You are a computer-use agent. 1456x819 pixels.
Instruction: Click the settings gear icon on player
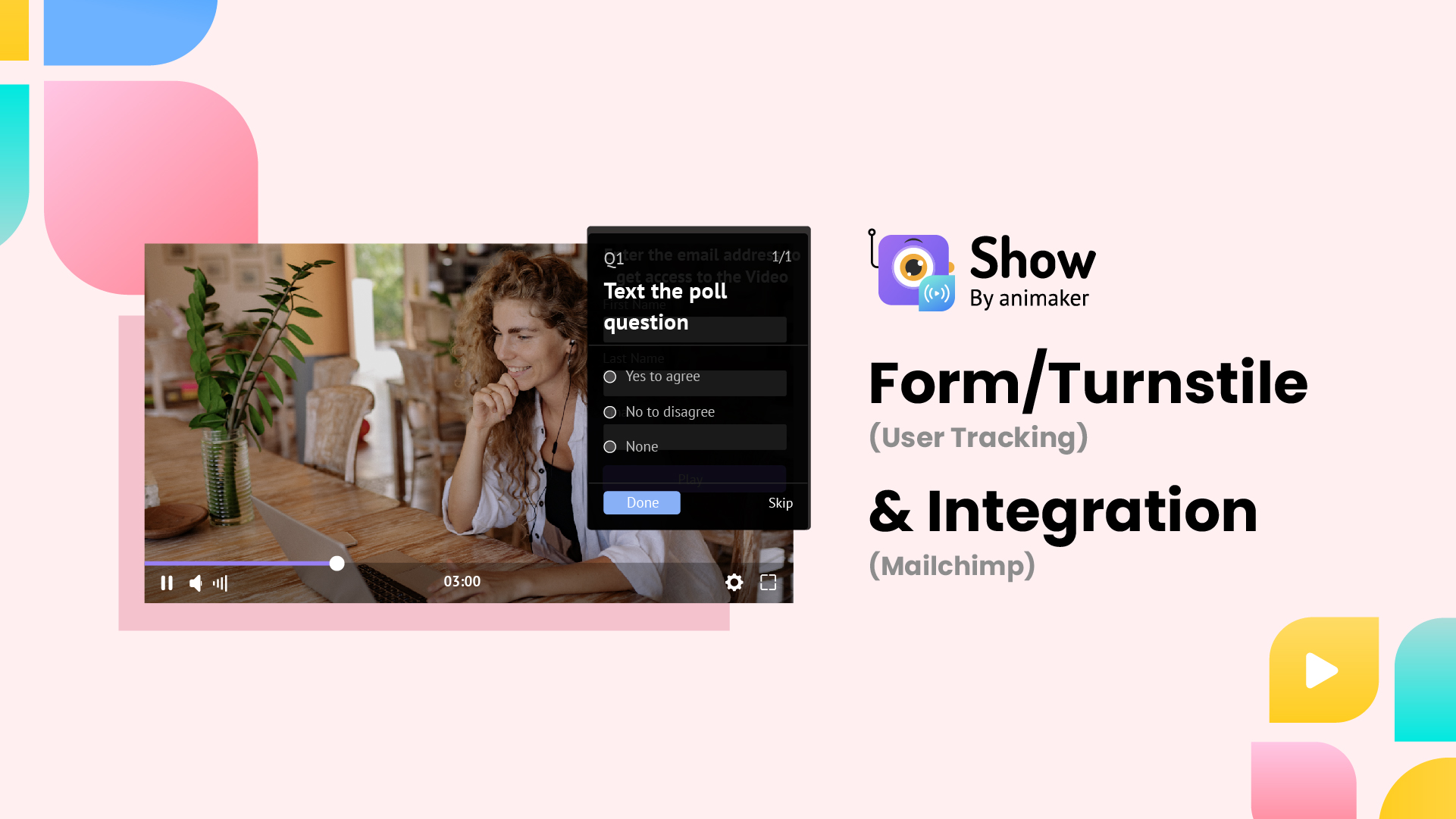pyautogui.click(x=733, y=582)
